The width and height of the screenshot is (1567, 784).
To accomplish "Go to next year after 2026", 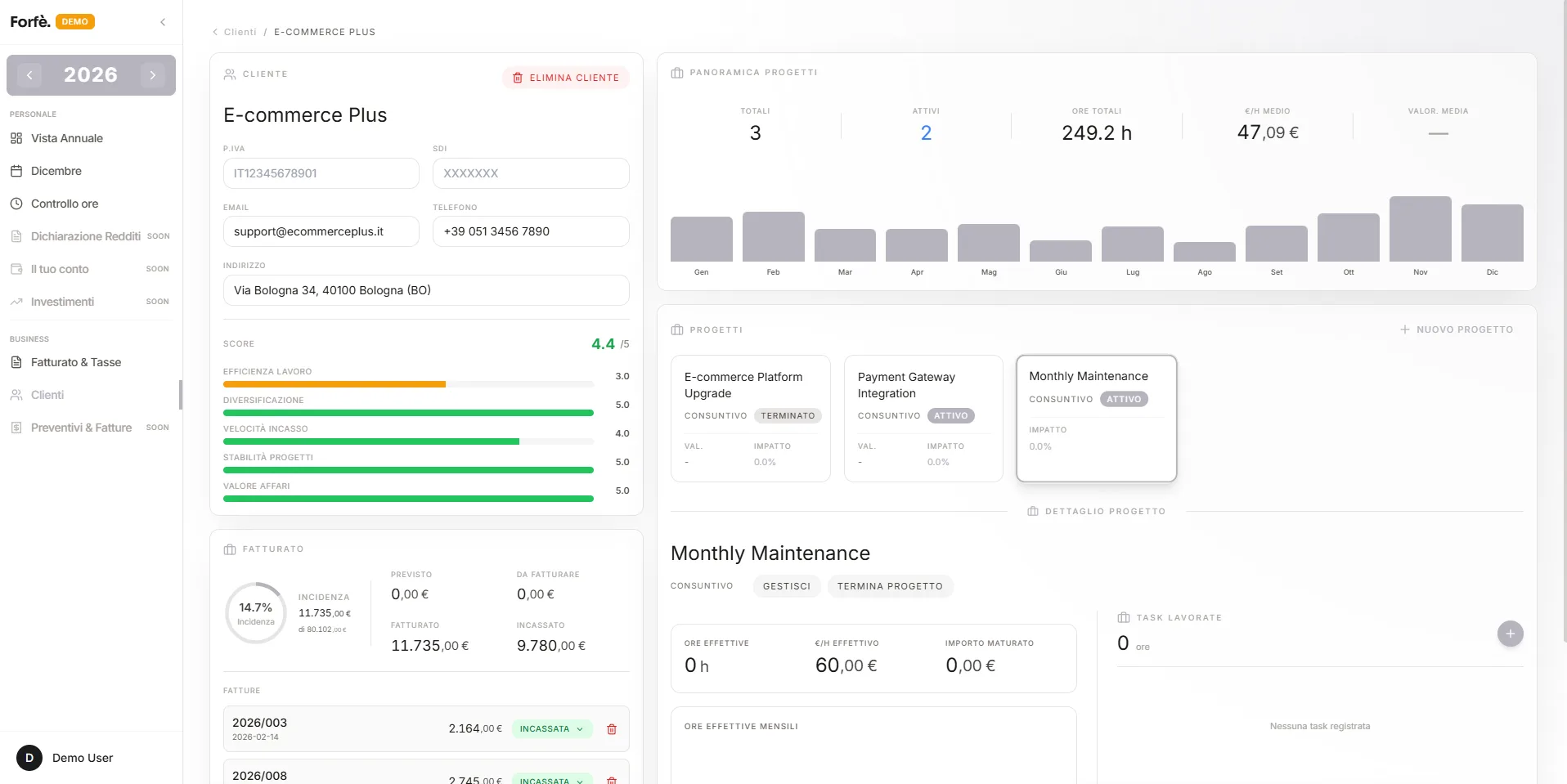I will tap(152, 75).
